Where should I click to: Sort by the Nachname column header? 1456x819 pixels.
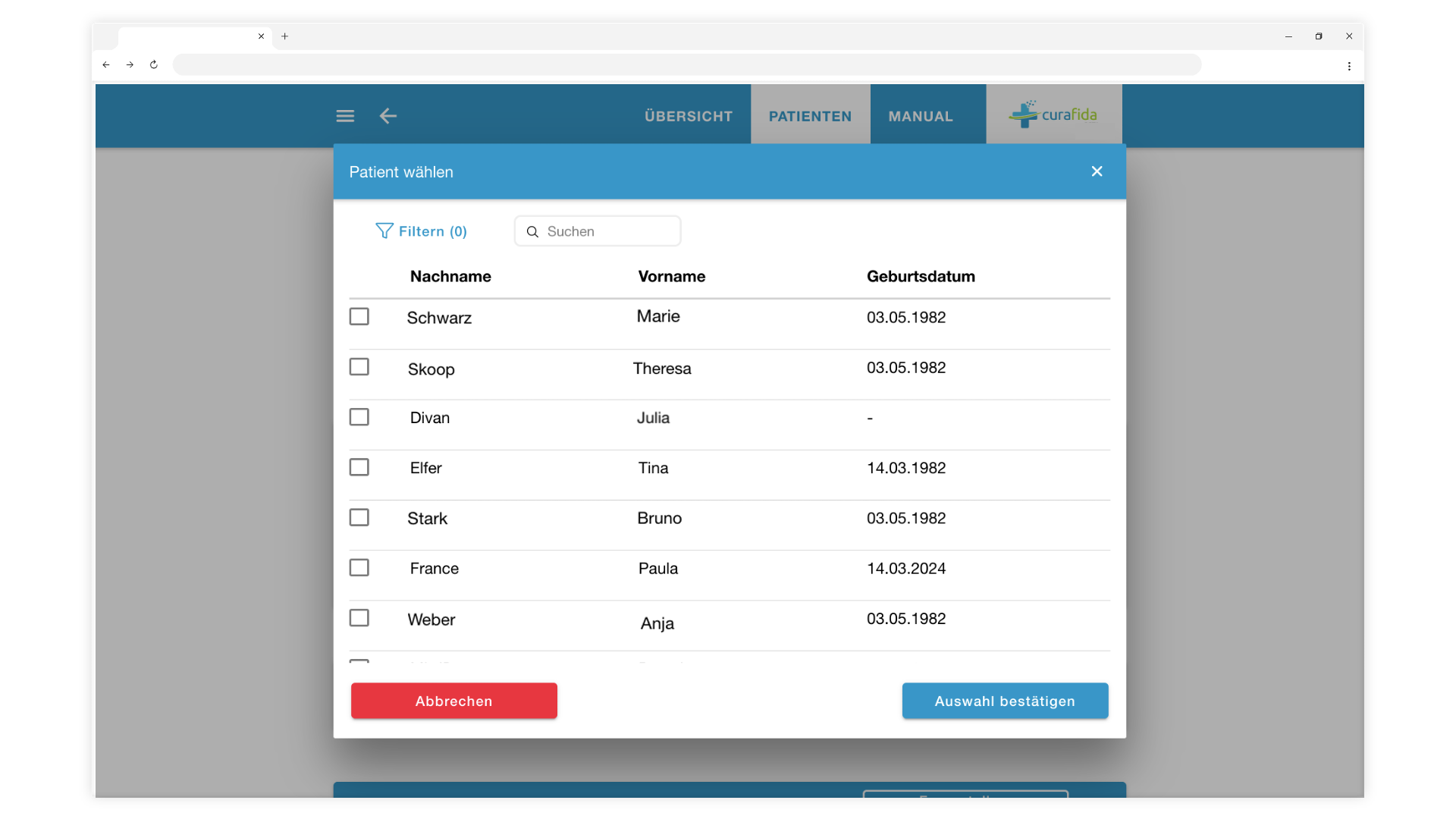[450, 276]
